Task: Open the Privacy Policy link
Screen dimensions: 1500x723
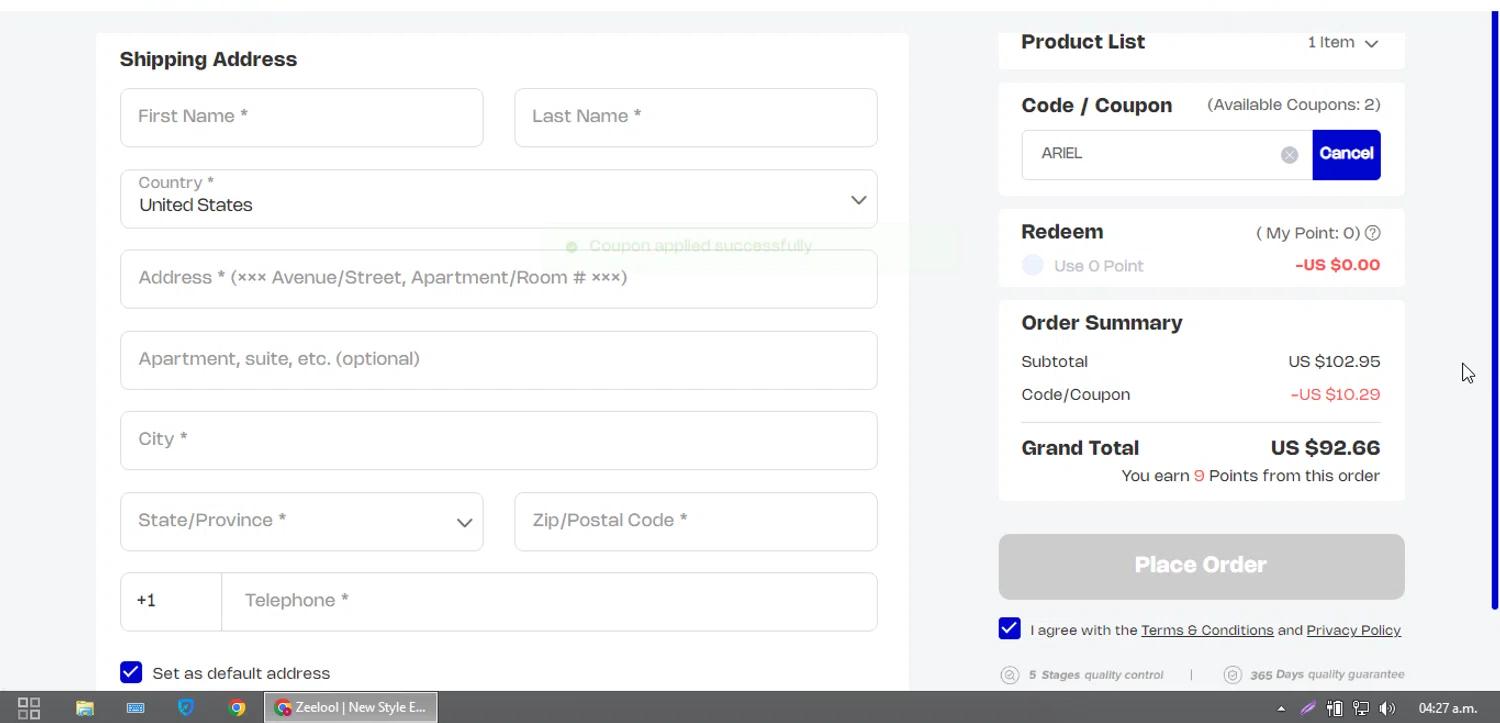Action: (x=1353, y=630)
